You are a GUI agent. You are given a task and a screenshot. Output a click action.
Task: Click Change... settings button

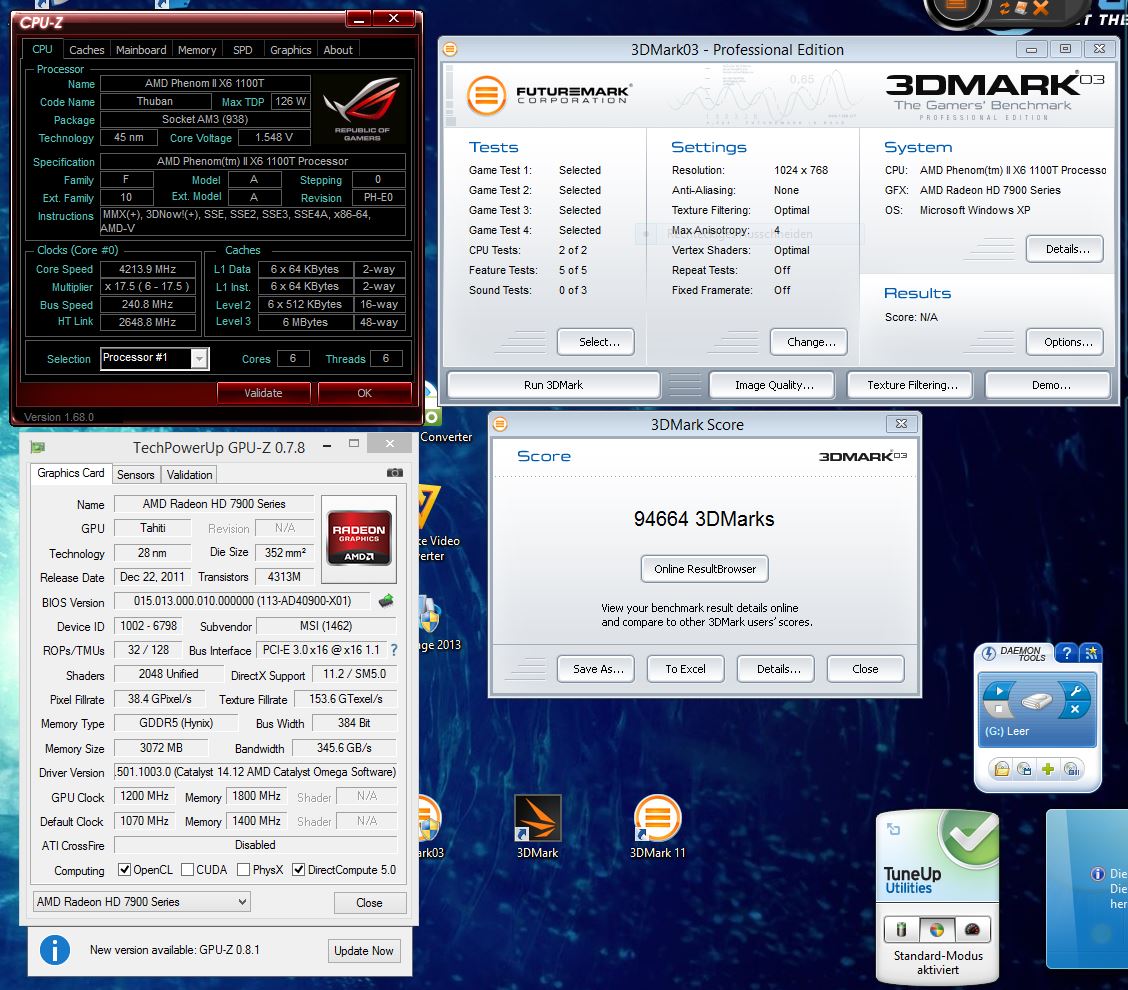pyautogui.click(x=809, y=342)
